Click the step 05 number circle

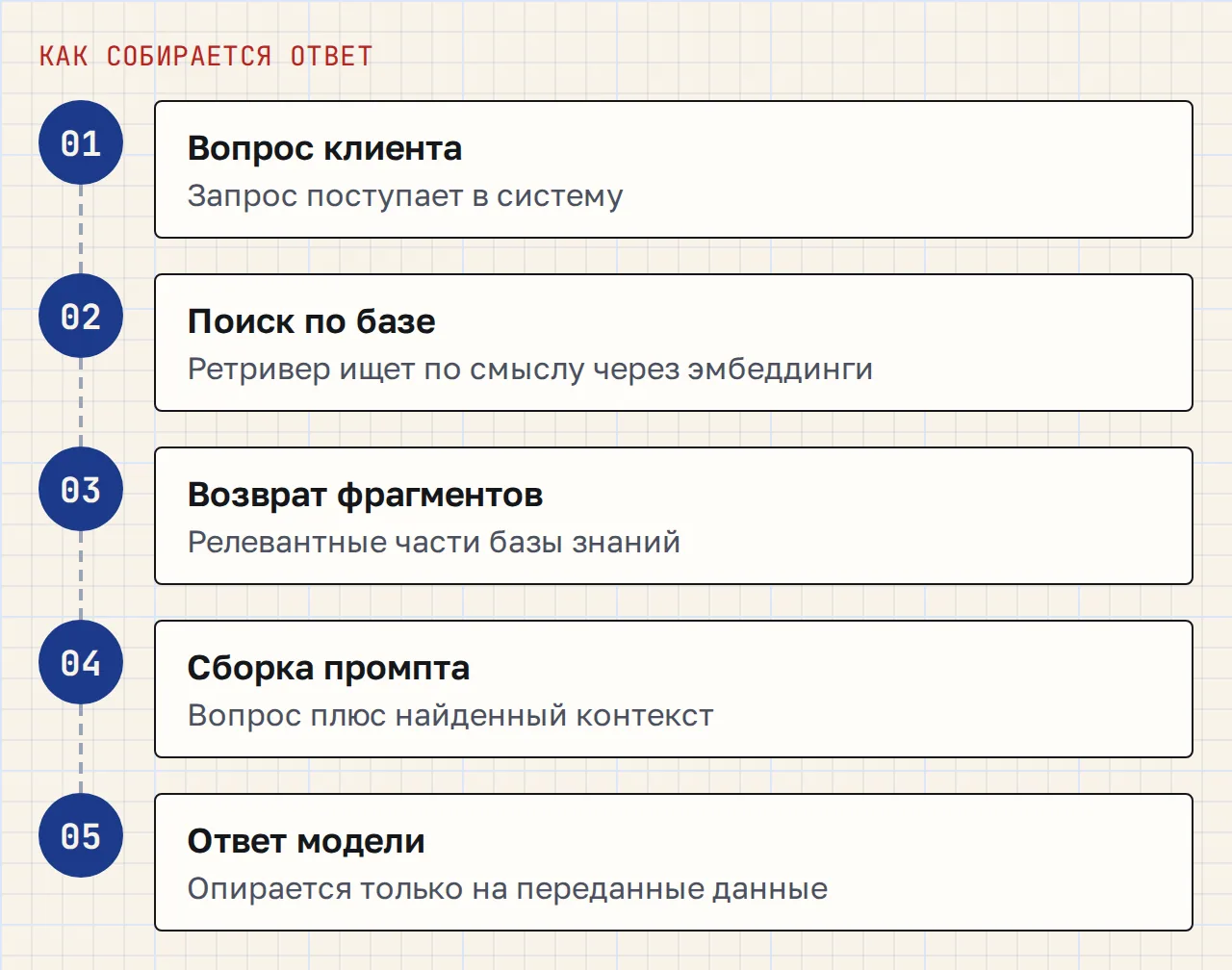tap(81, 835)
